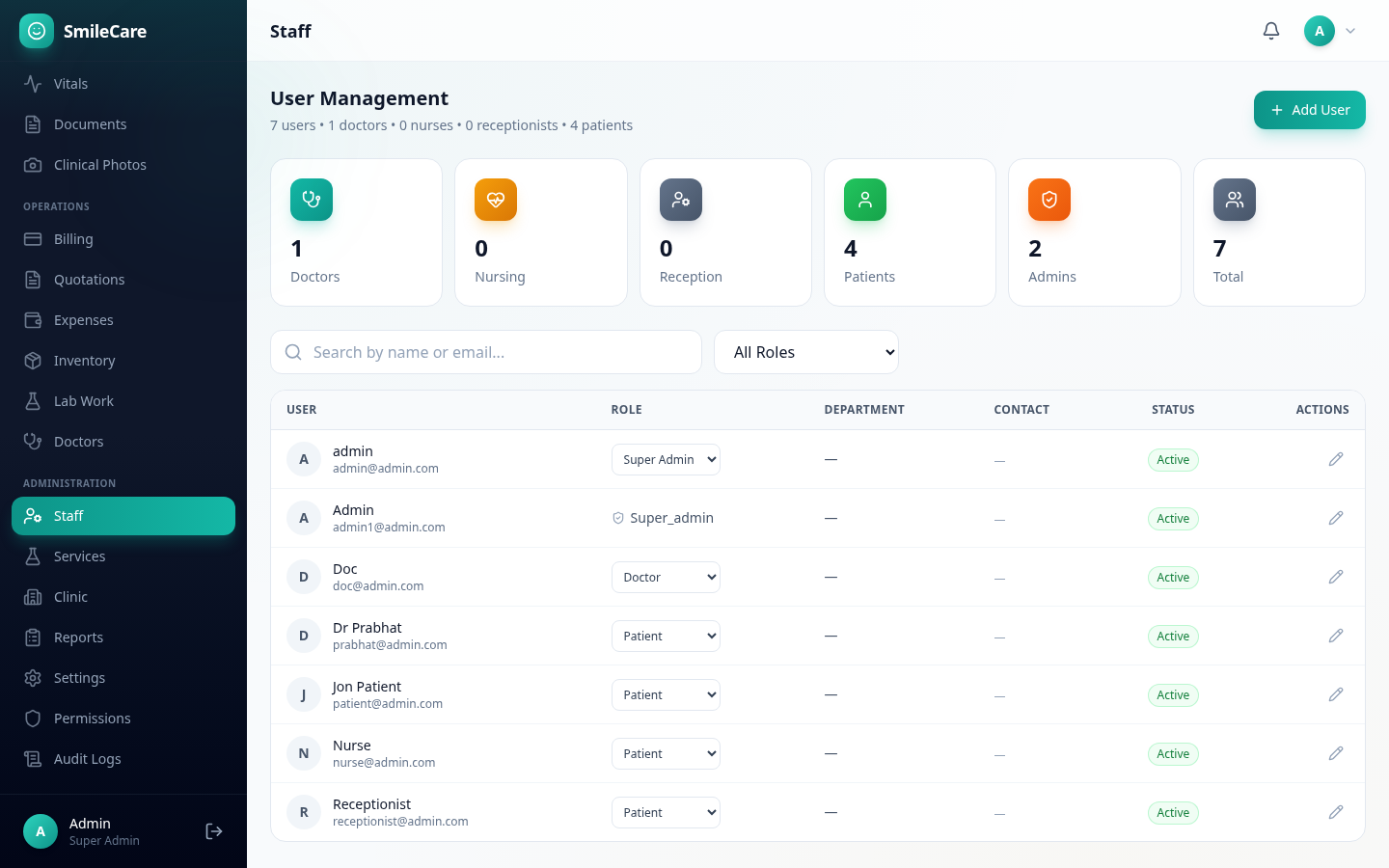Edit the Nurse user with pencil icon

1336,753
